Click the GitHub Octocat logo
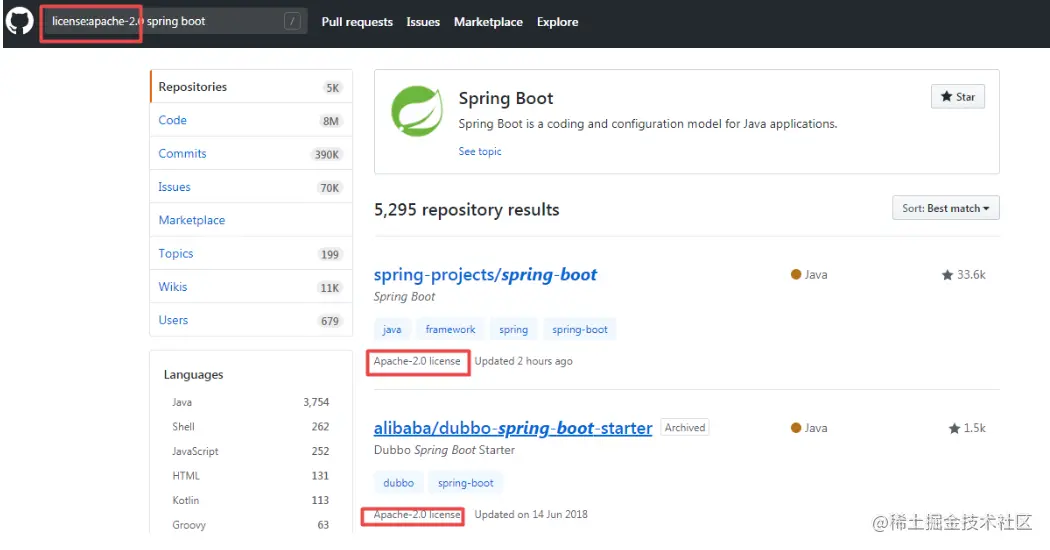This screenshot has width=1050, height=550. [20, 21]
